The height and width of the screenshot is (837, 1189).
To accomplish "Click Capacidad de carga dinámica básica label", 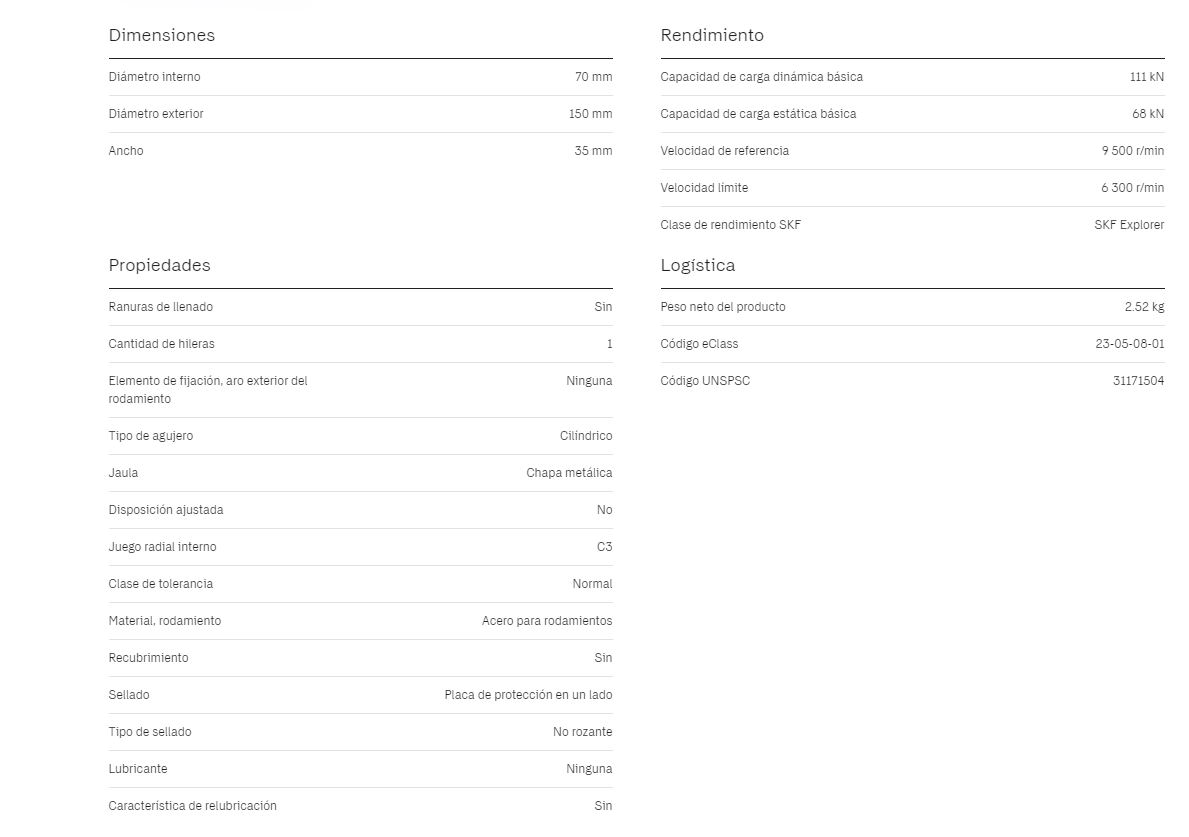I will pyautogui.click(x=761, y=77).
